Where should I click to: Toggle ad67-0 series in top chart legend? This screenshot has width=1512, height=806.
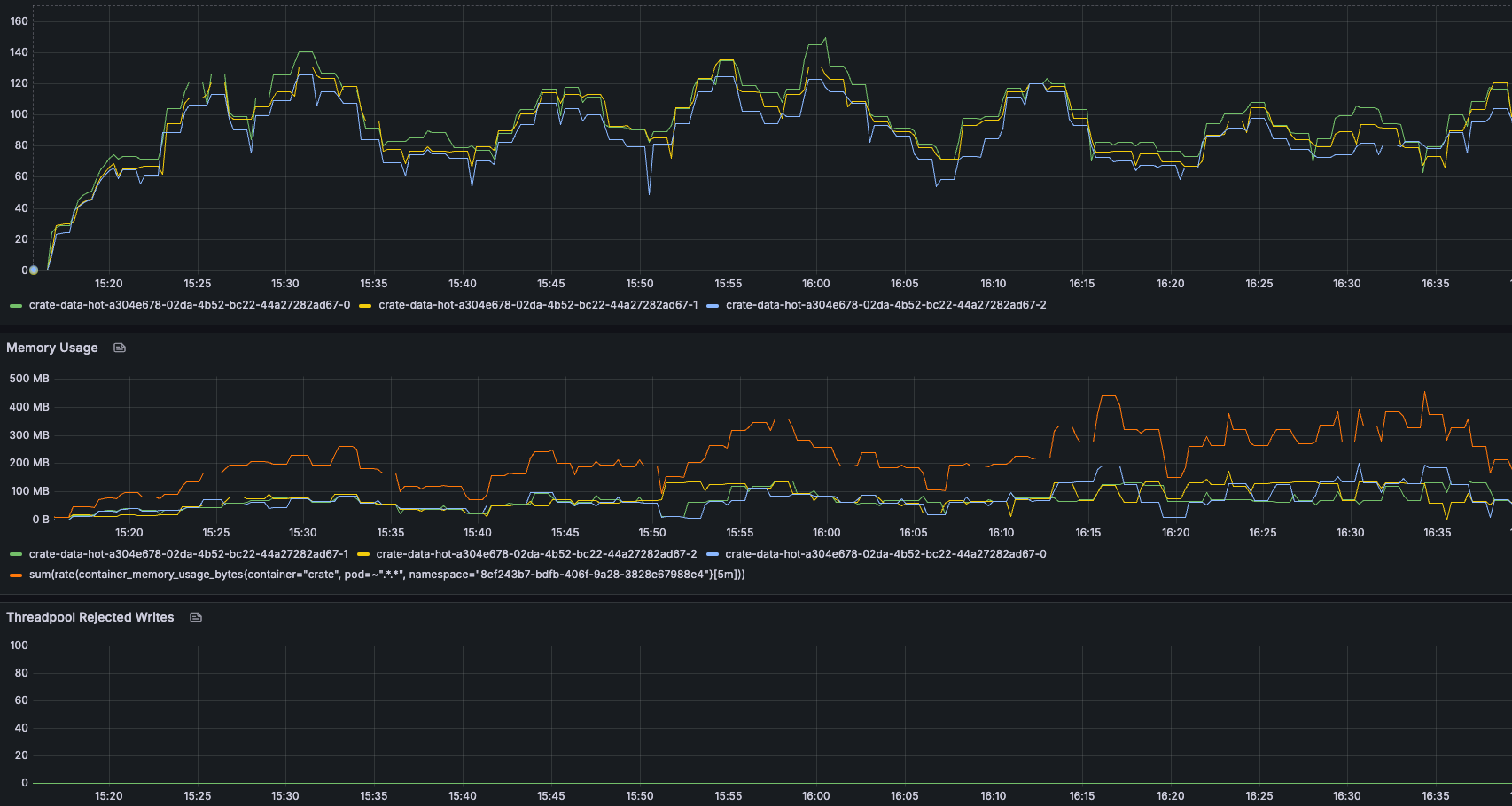189,305
